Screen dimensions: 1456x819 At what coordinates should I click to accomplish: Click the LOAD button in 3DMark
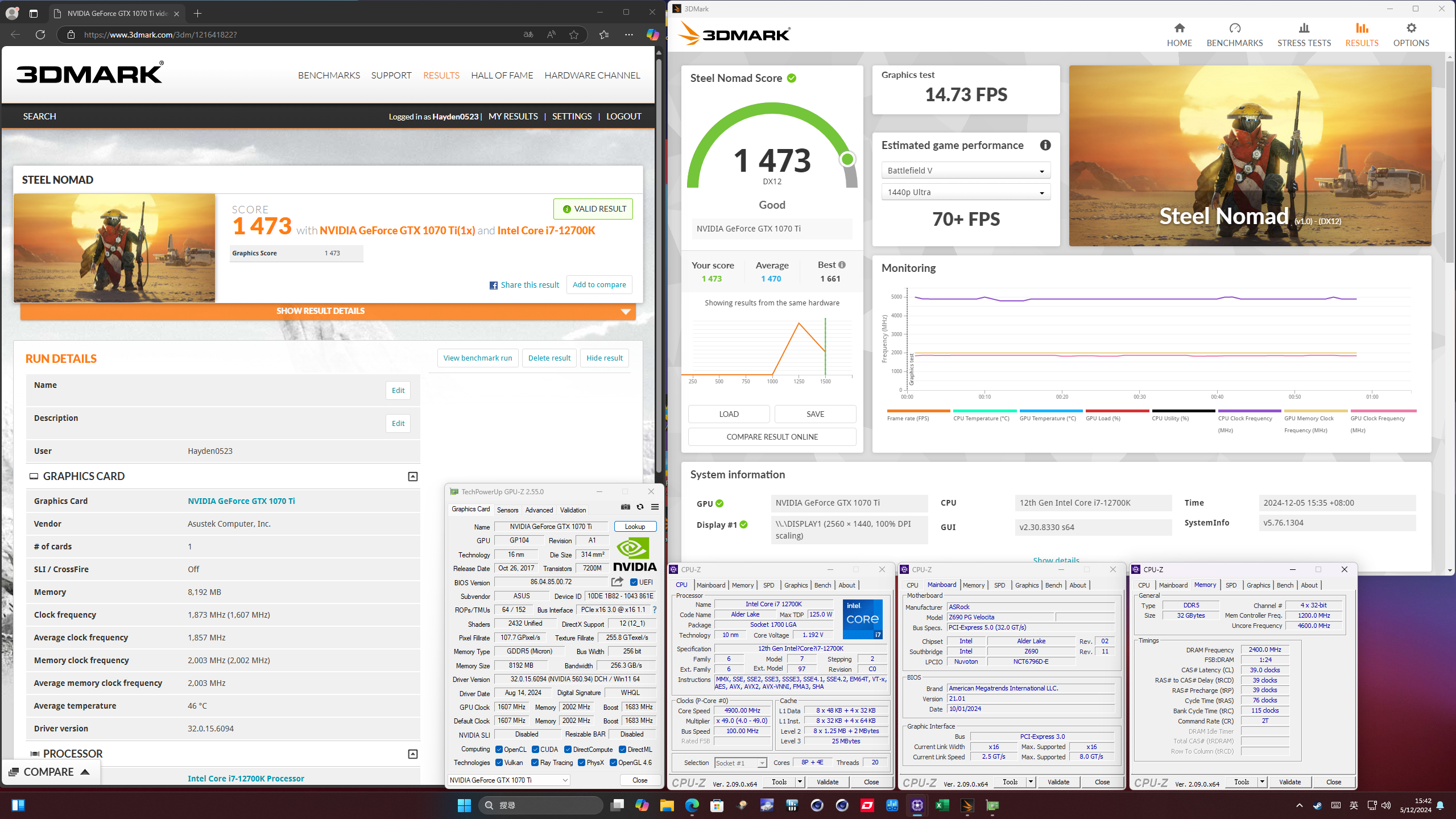click(729, 414)
